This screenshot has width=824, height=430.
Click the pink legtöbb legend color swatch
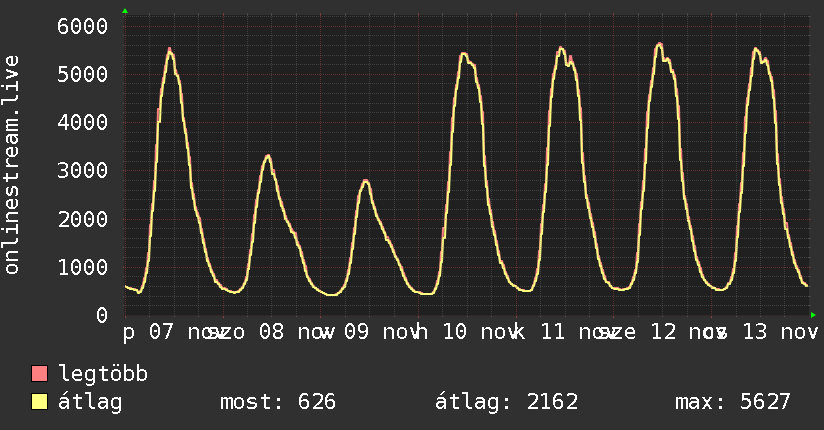pyautogui.click(x=39, y=373)
